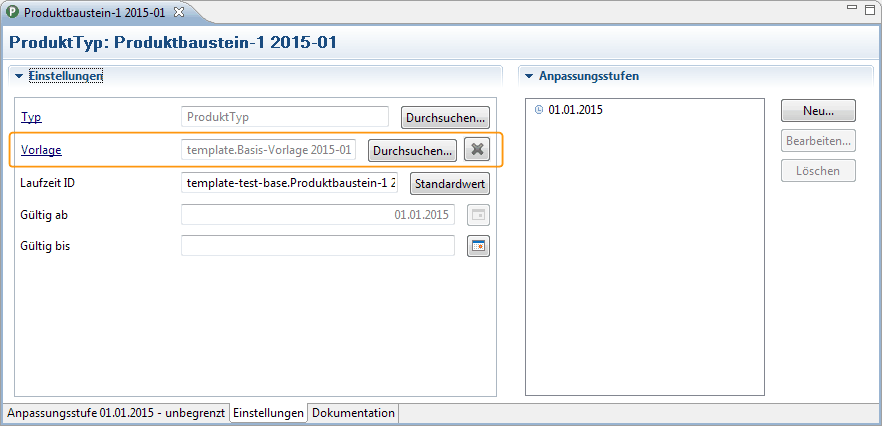Maximize the editor pane via top-right icon
Viewport: 884px width, 428px height.
click(x=870, y=11)
